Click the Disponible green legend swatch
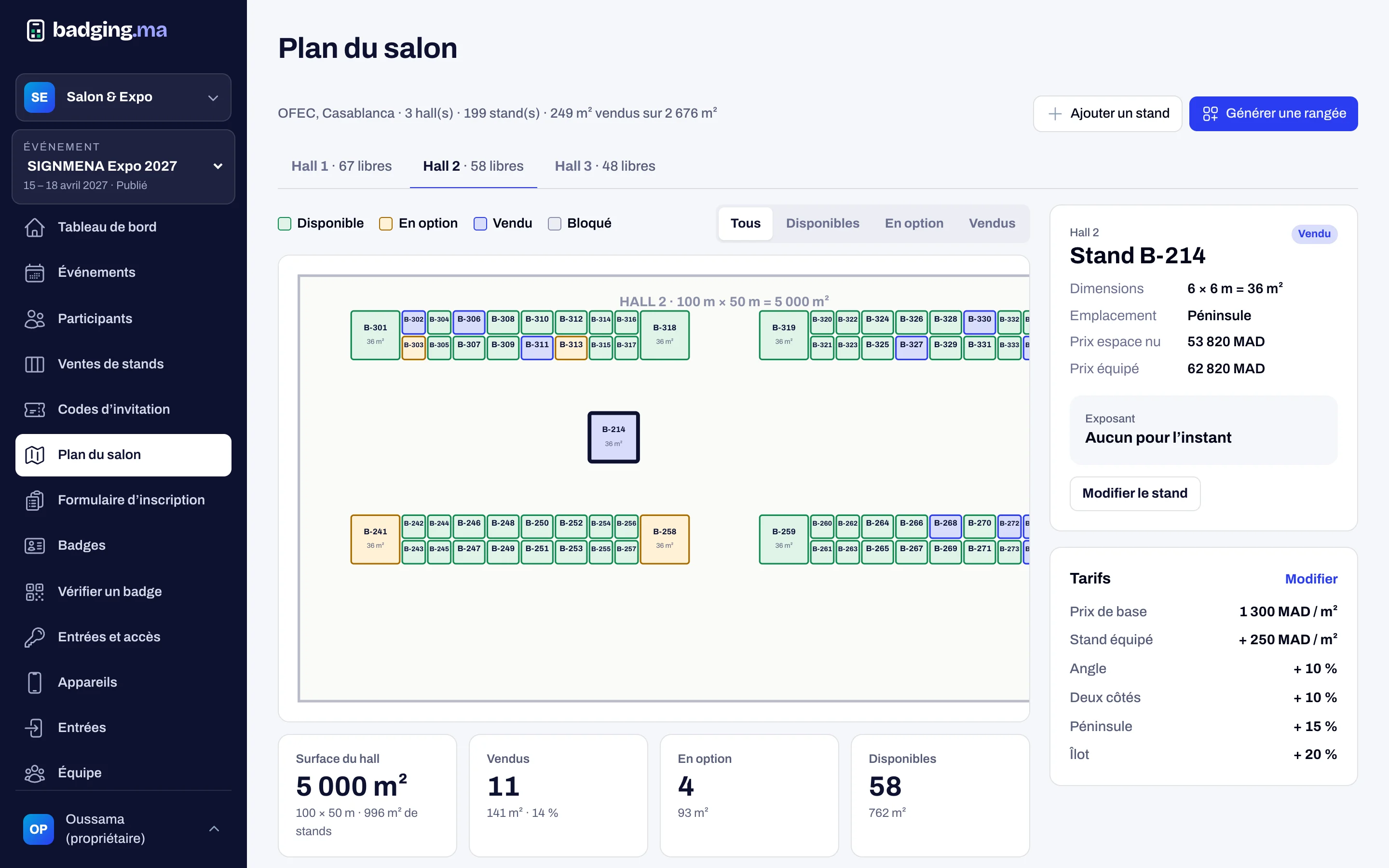 285,223
